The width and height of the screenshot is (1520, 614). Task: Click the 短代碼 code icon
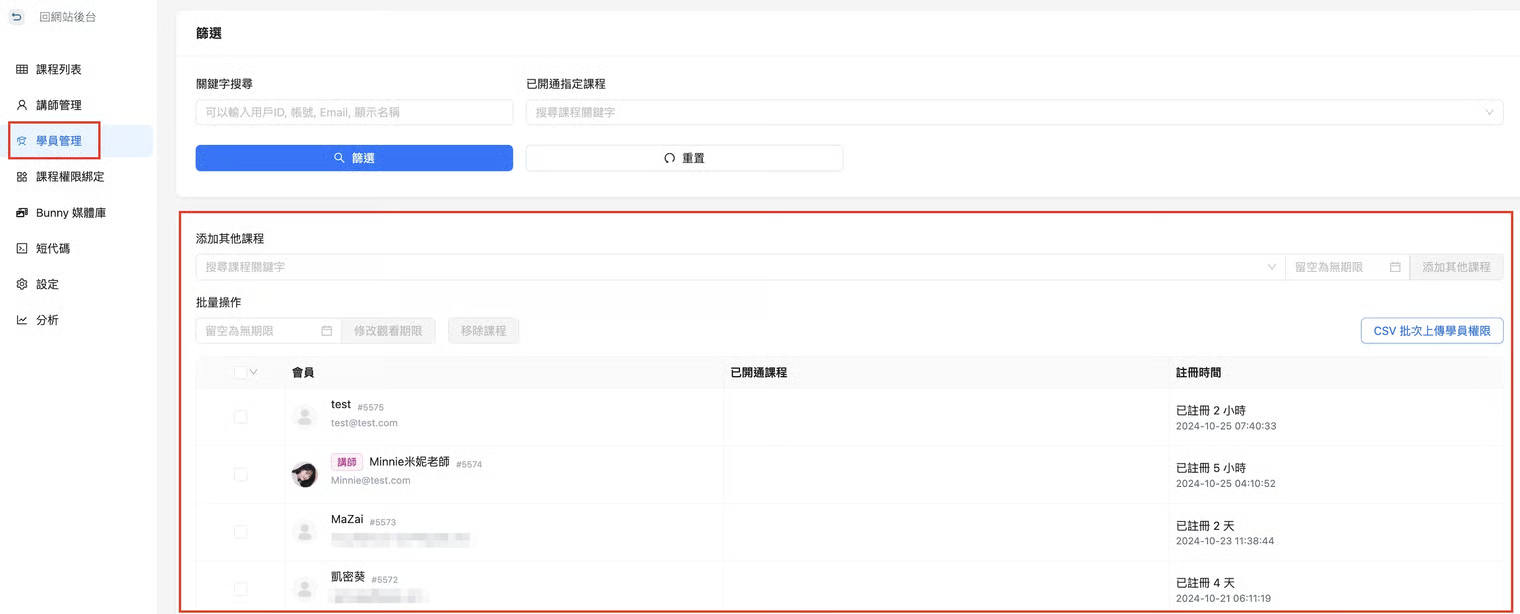coord(22,248)
